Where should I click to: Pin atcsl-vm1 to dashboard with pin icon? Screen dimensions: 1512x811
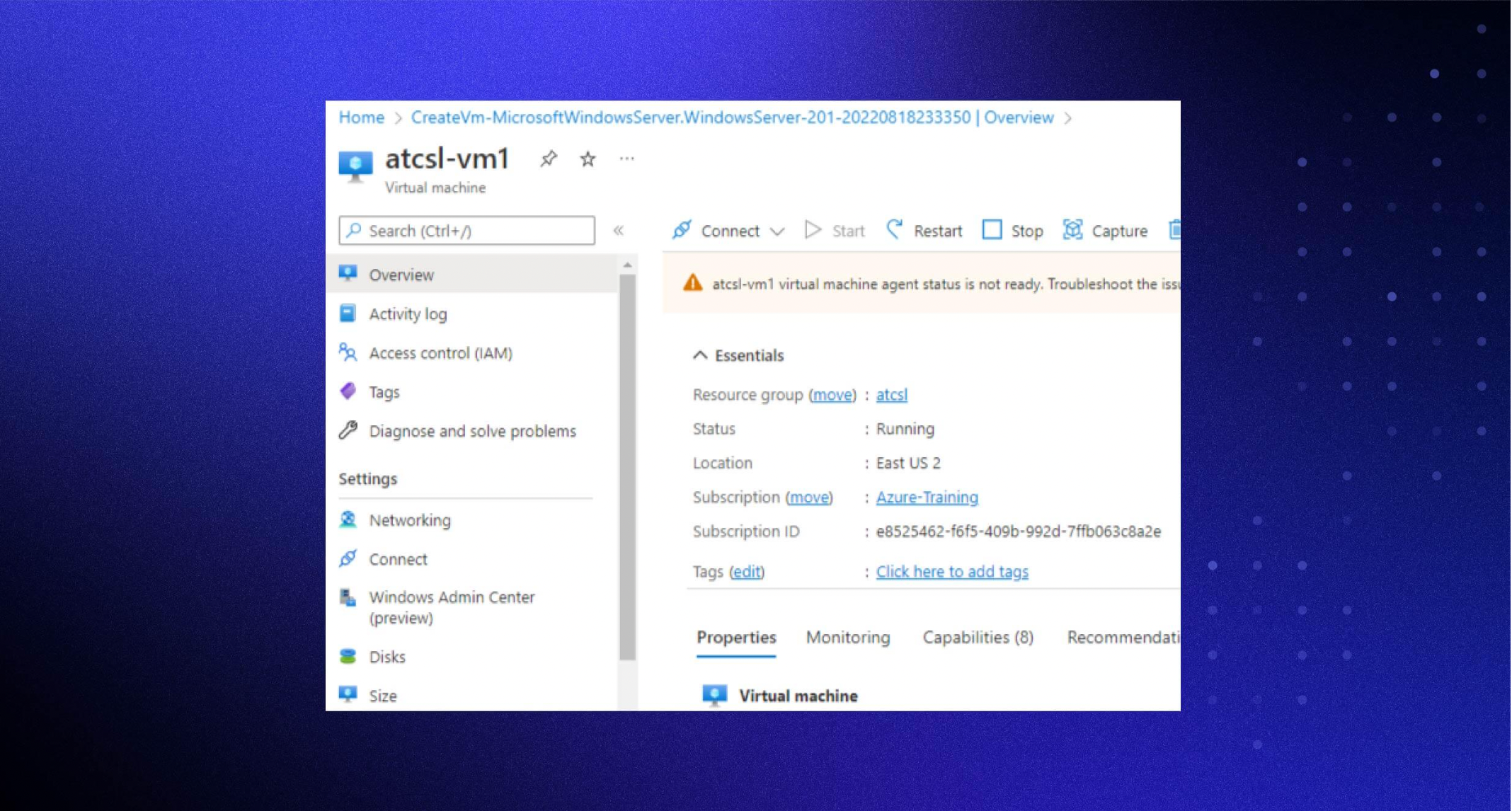(x=548, y=159)
